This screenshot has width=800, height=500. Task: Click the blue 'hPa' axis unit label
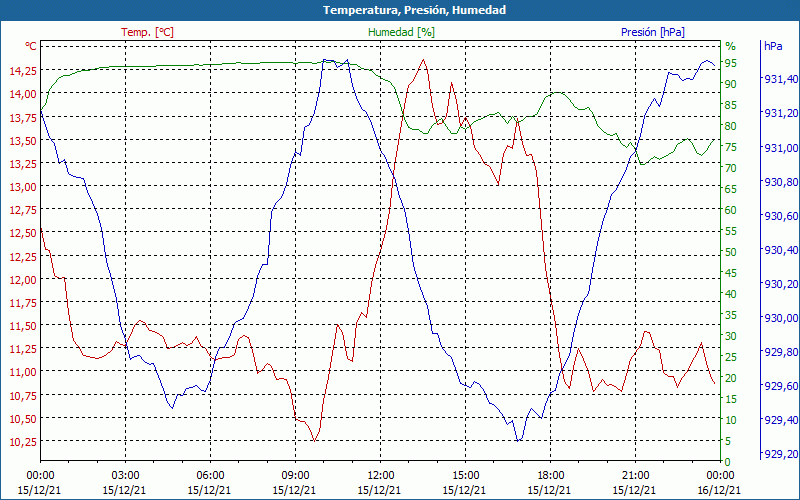tap(773, 45)
